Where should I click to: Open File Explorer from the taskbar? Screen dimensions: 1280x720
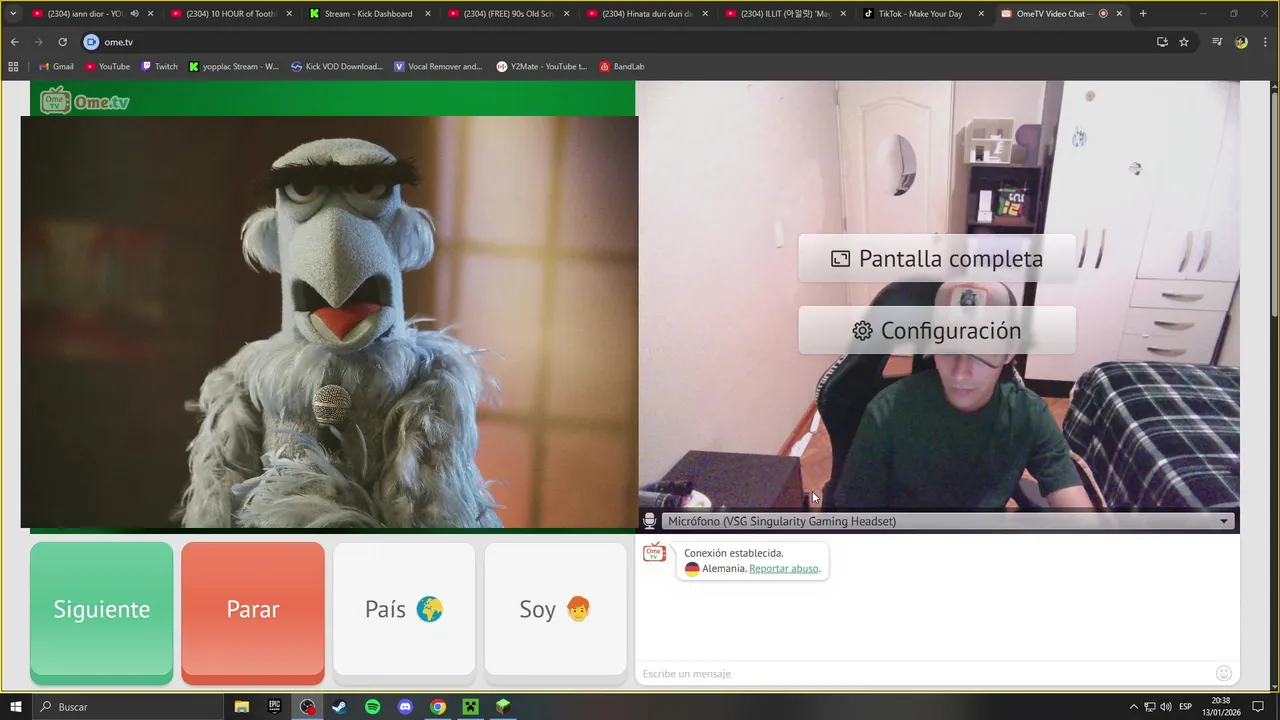[241, 707]
